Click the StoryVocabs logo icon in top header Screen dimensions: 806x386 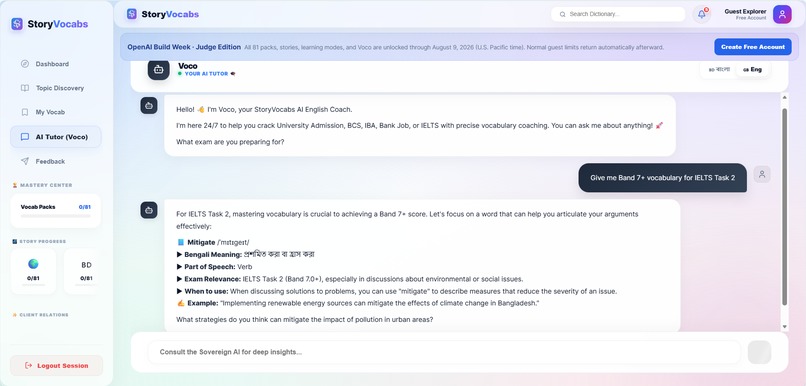pos(132,14)
